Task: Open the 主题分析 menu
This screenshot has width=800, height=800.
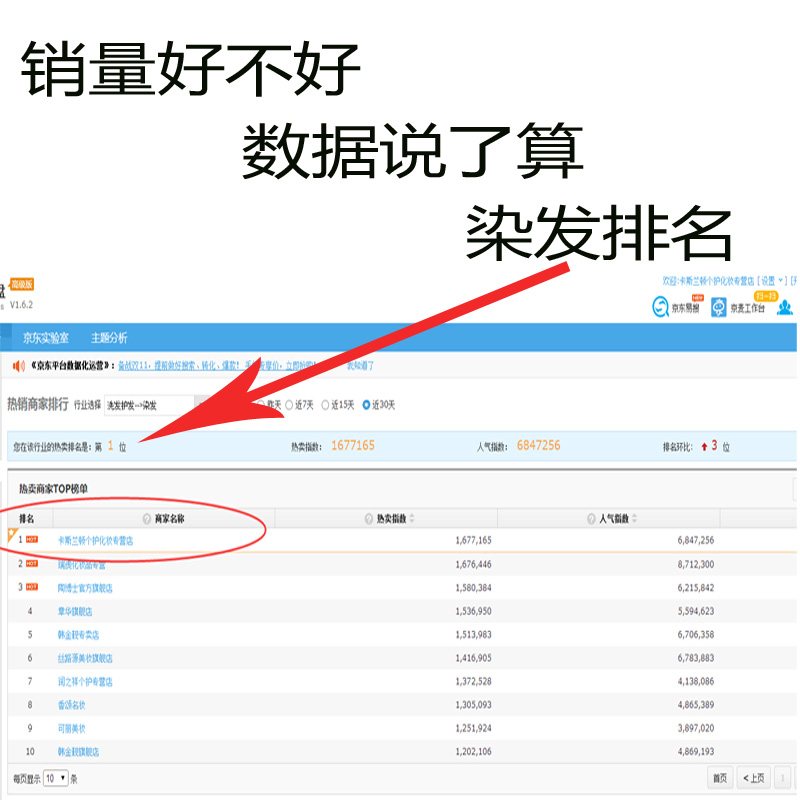Action: point(109,338)
